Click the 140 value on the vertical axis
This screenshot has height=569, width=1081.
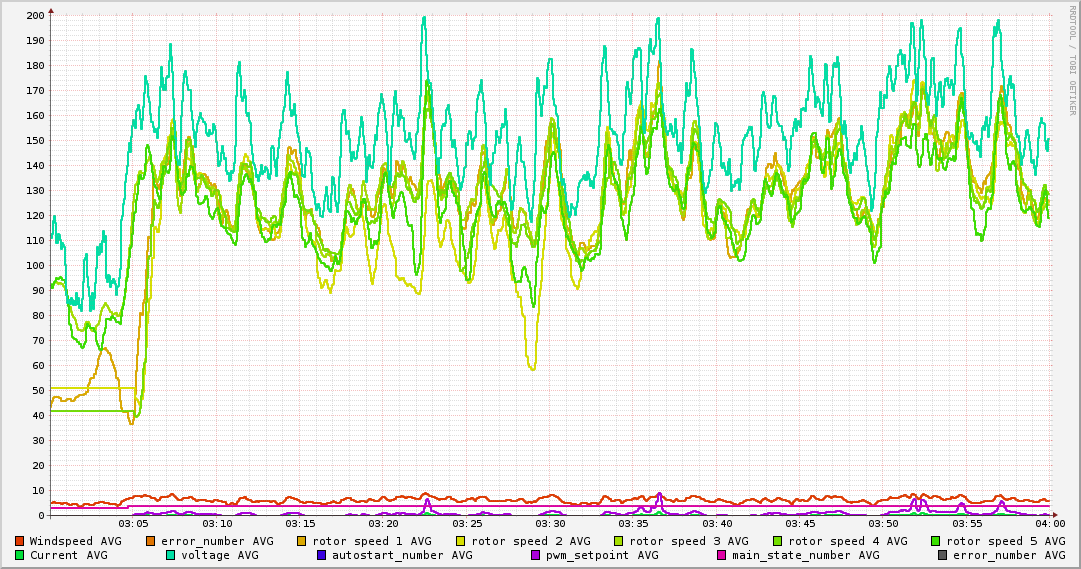tap(34, 166)
